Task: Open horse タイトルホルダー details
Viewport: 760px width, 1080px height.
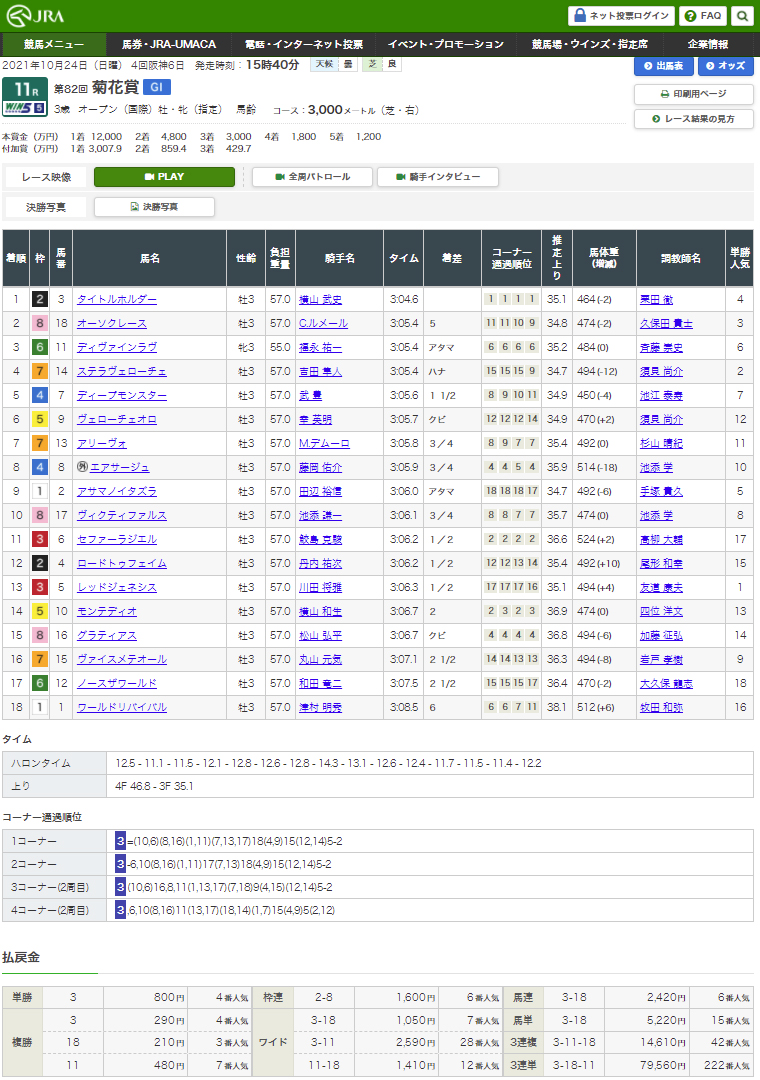Action: pos(117,299)
